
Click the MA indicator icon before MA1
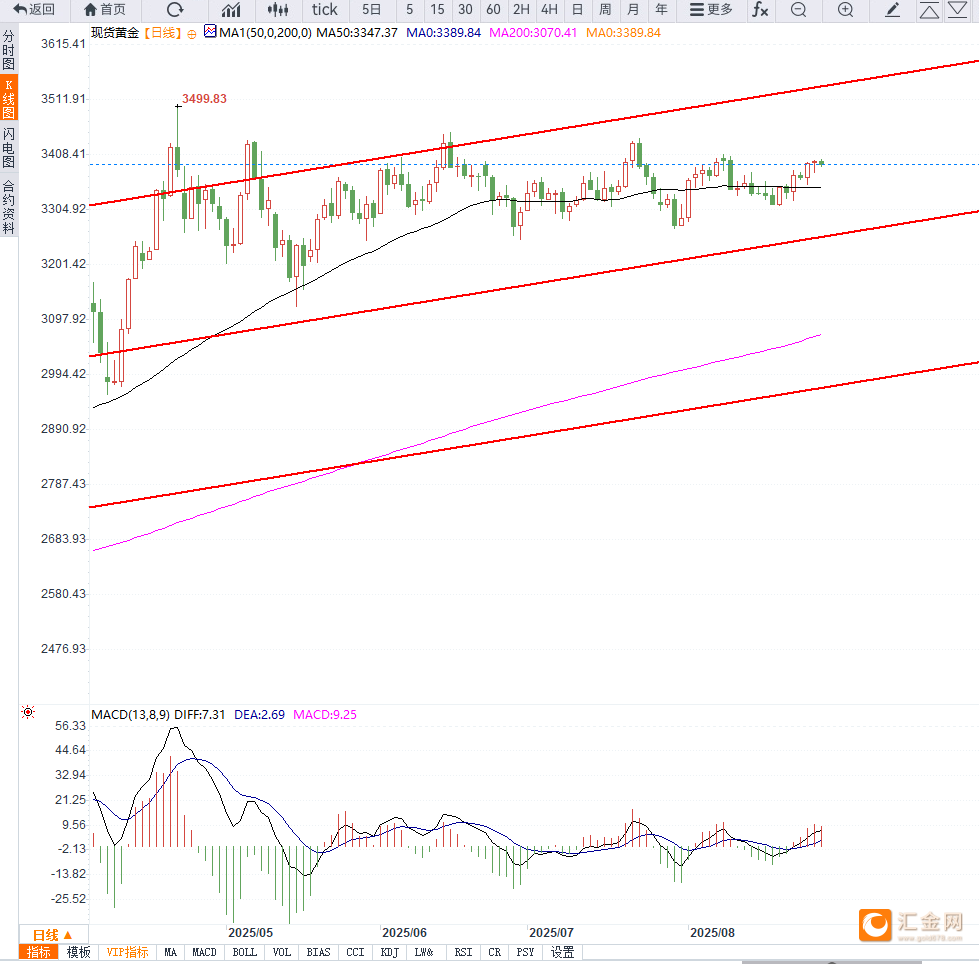click(x=210, y=31)
